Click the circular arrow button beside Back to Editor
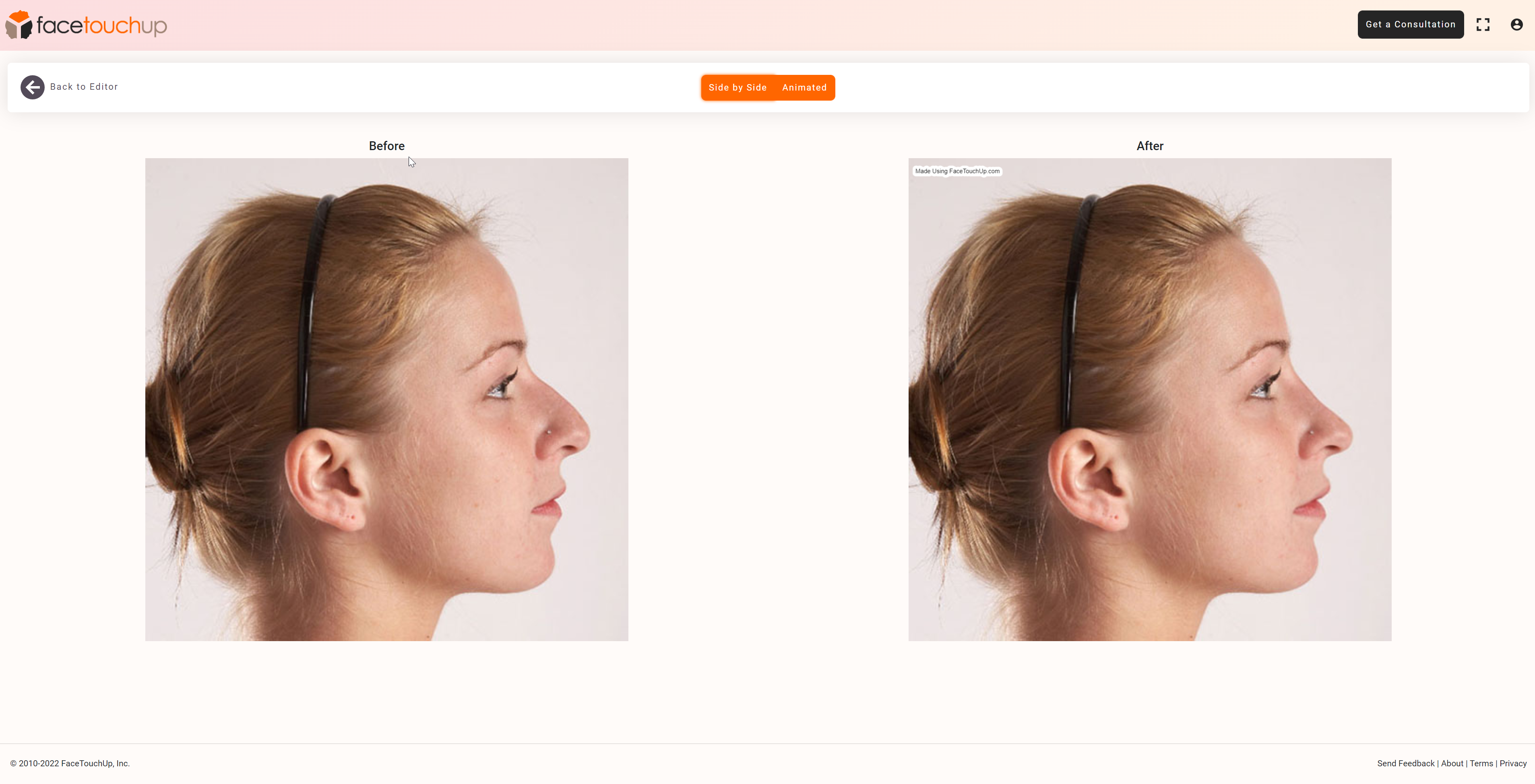Image resolution: width=1535 pixels, height=784 pixels. (32, 87)
